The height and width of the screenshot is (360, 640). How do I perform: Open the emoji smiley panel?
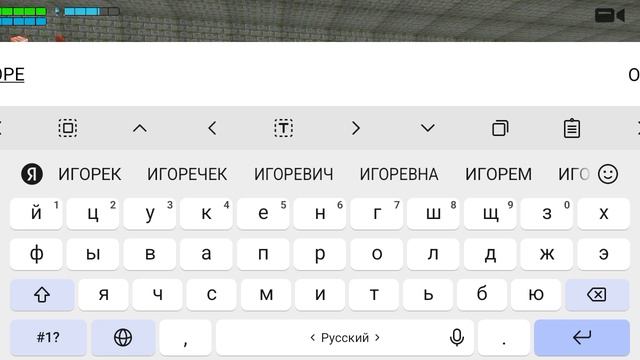608,174
